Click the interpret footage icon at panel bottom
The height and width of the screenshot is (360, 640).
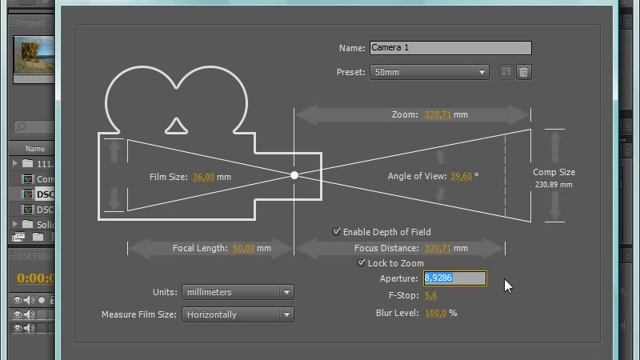(x=18, y=237)
